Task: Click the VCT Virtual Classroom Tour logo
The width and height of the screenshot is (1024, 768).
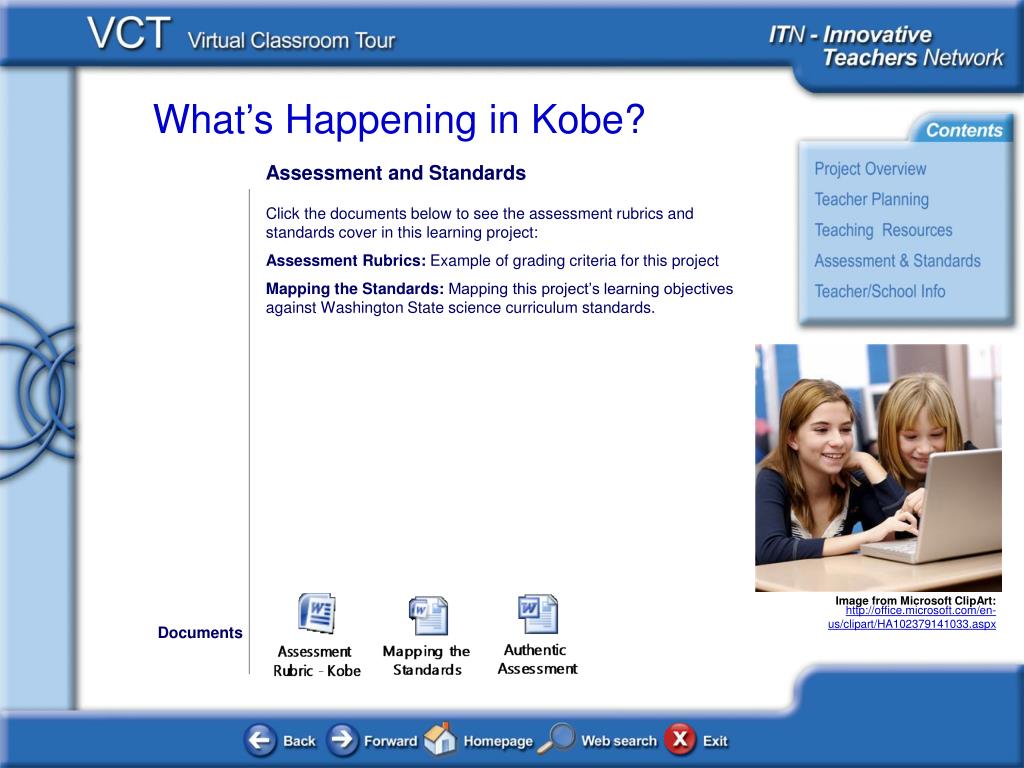Action: point(241,35)
